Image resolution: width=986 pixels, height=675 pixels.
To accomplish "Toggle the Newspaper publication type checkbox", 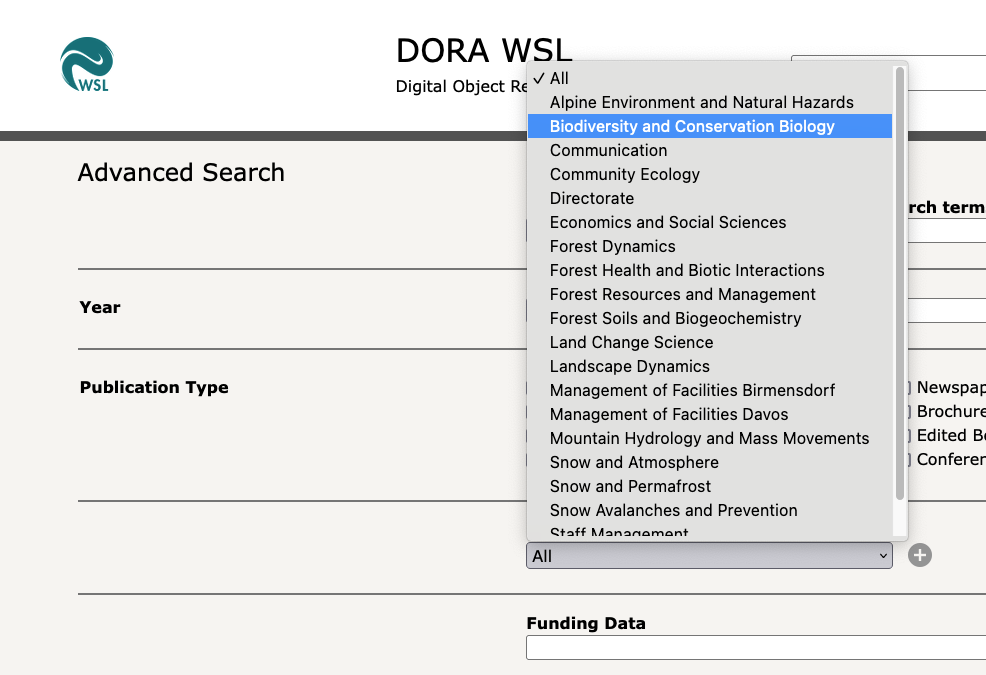I will pyautogui.click(x=908, y=388).
